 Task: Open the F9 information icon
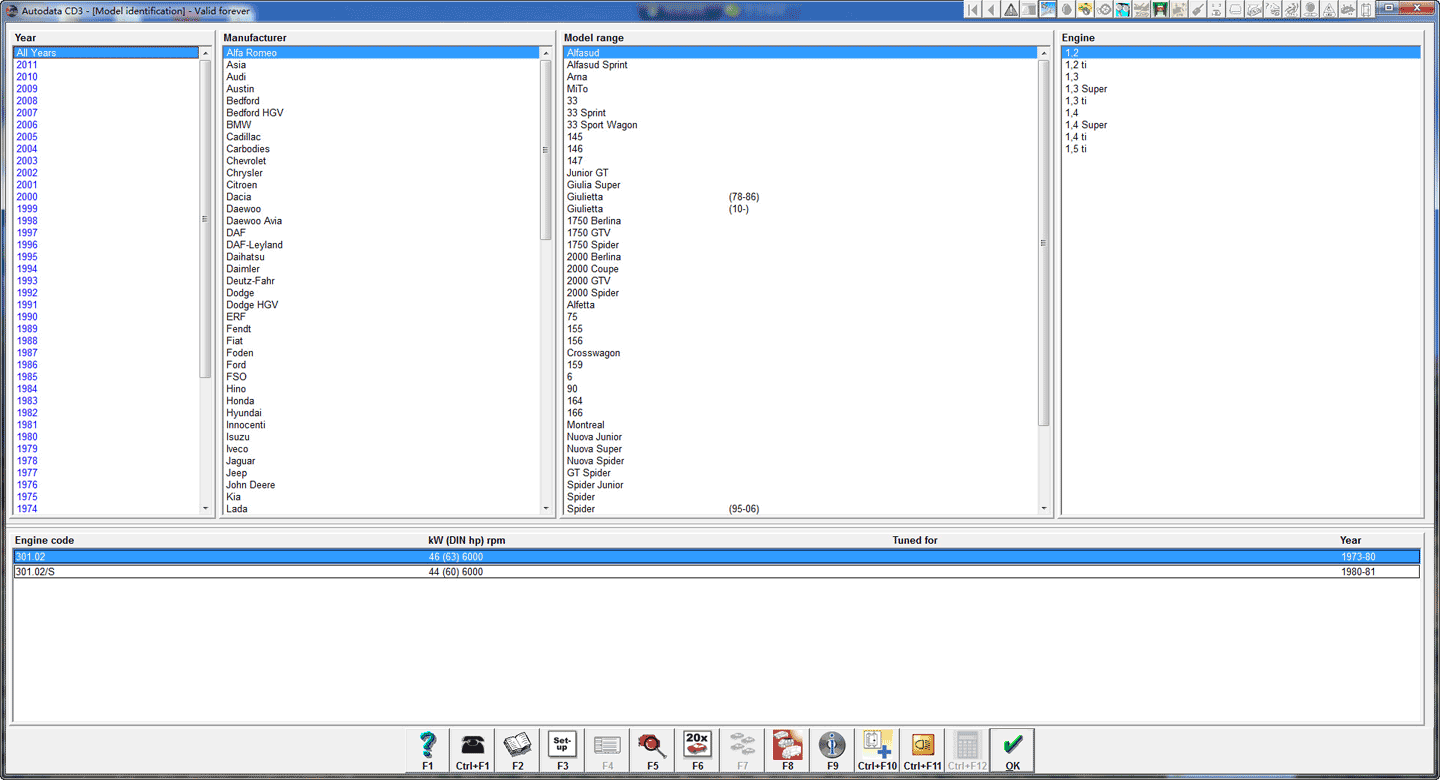pos(832,750)
